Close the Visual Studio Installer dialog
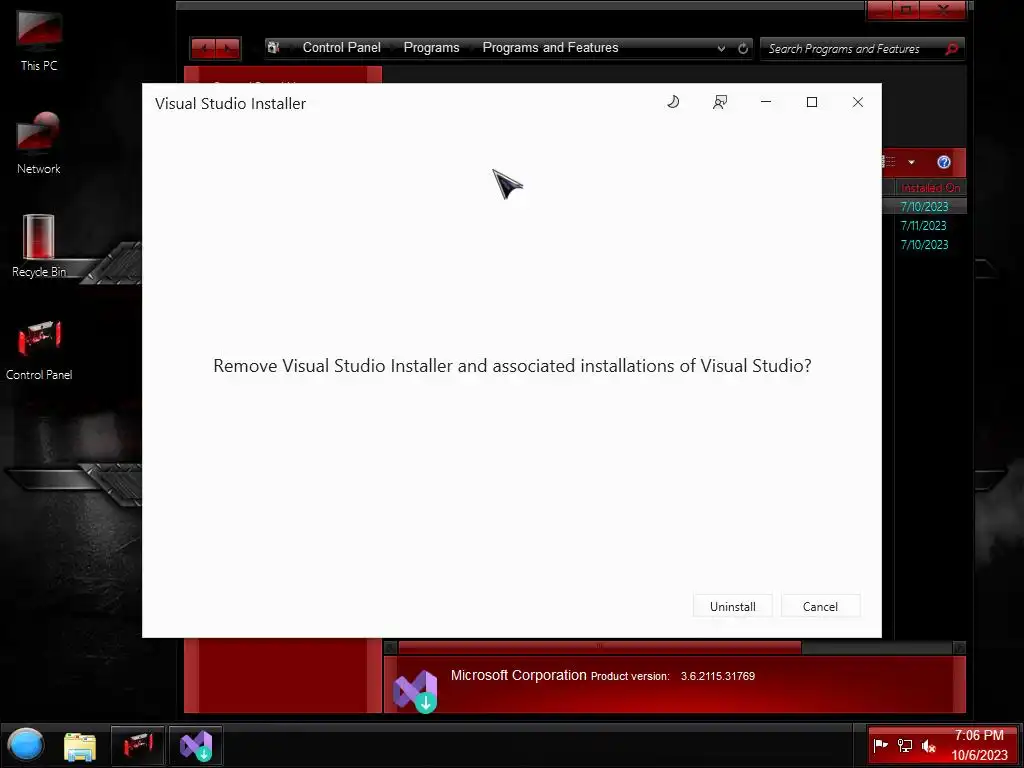This screenshot has width=1024, height=768. click(x=858, y=102)
